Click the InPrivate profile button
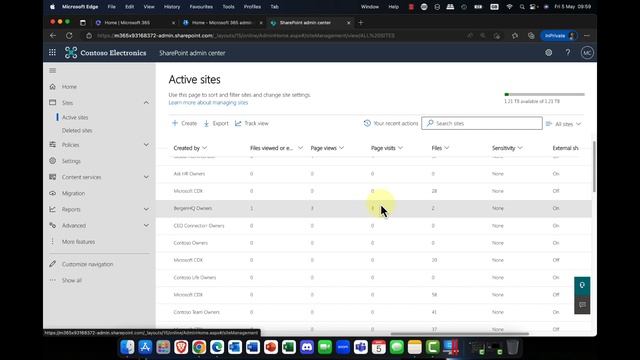Viewport: 640px width, 360px height. (x=559, y=36)
